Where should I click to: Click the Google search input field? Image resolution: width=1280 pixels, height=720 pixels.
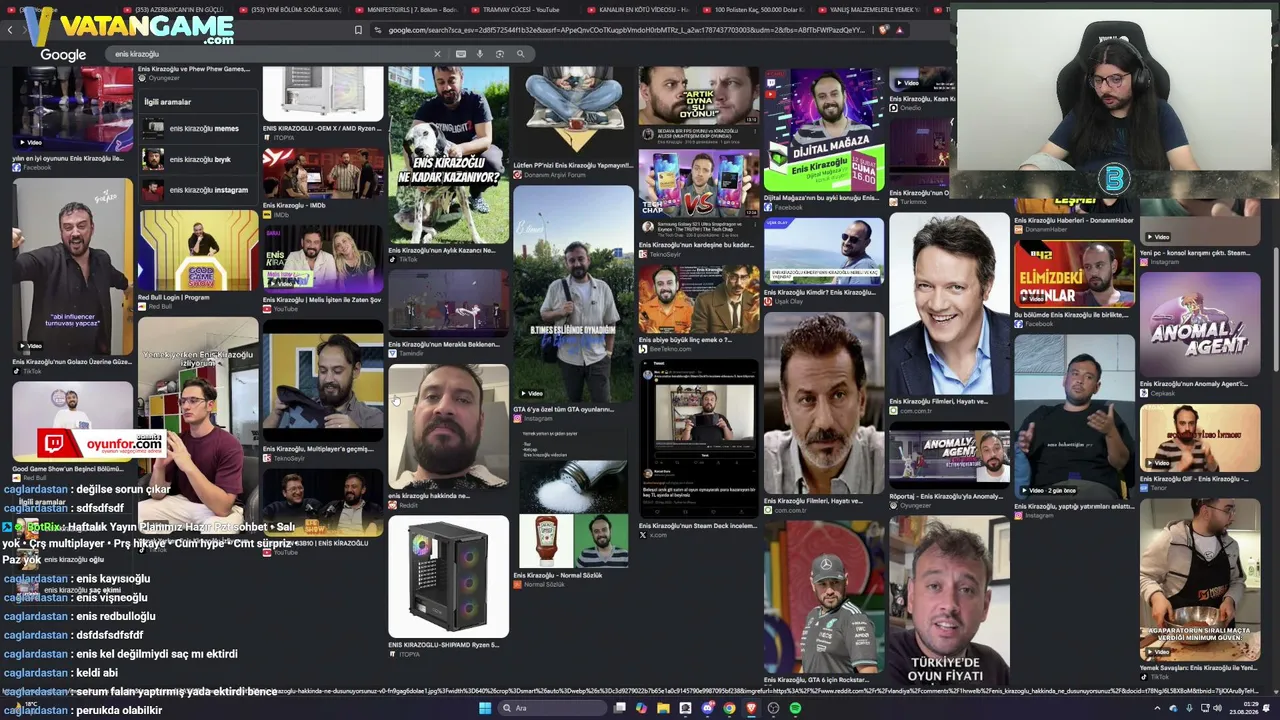pyautogui.click(x=270, y=54)
